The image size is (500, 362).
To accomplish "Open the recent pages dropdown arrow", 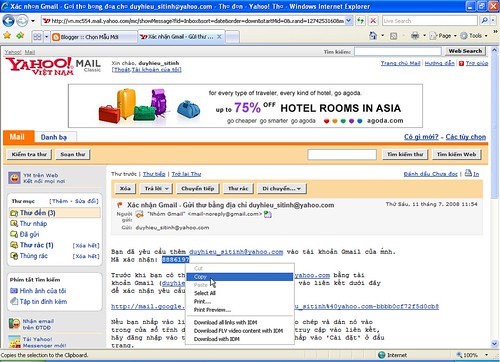I will [x=33, y=21].
